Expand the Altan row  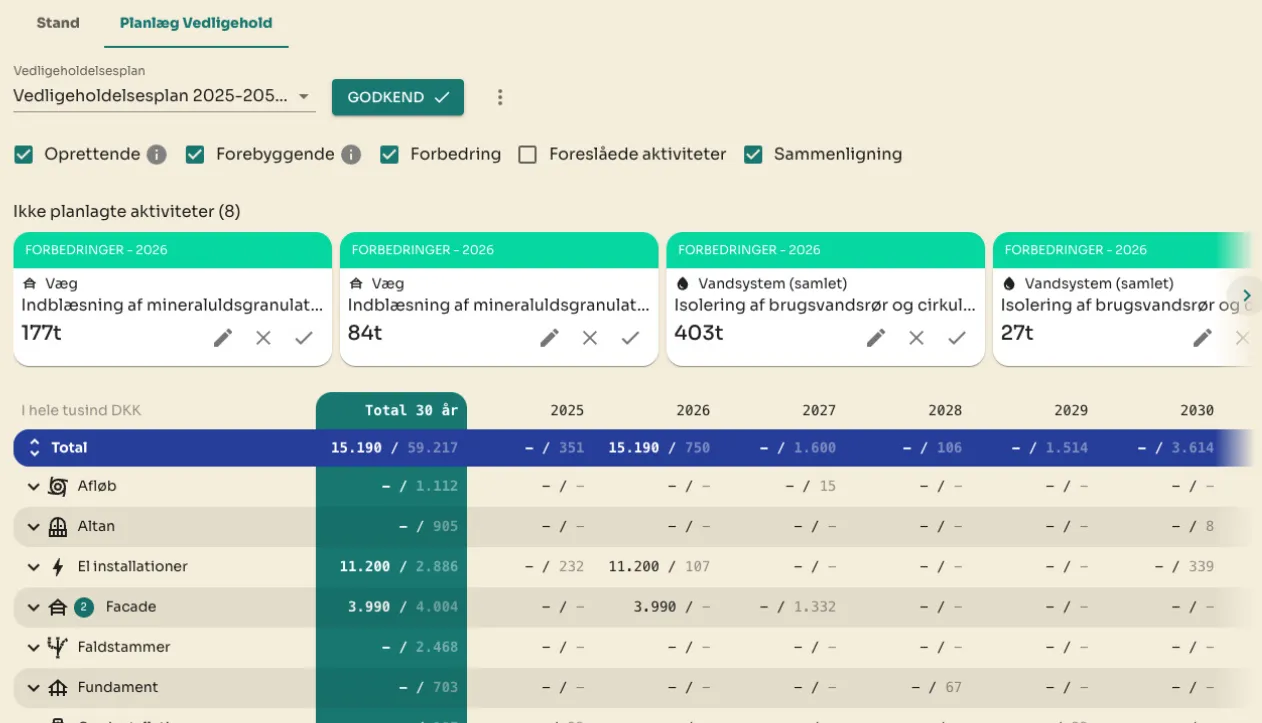[33, 526]
